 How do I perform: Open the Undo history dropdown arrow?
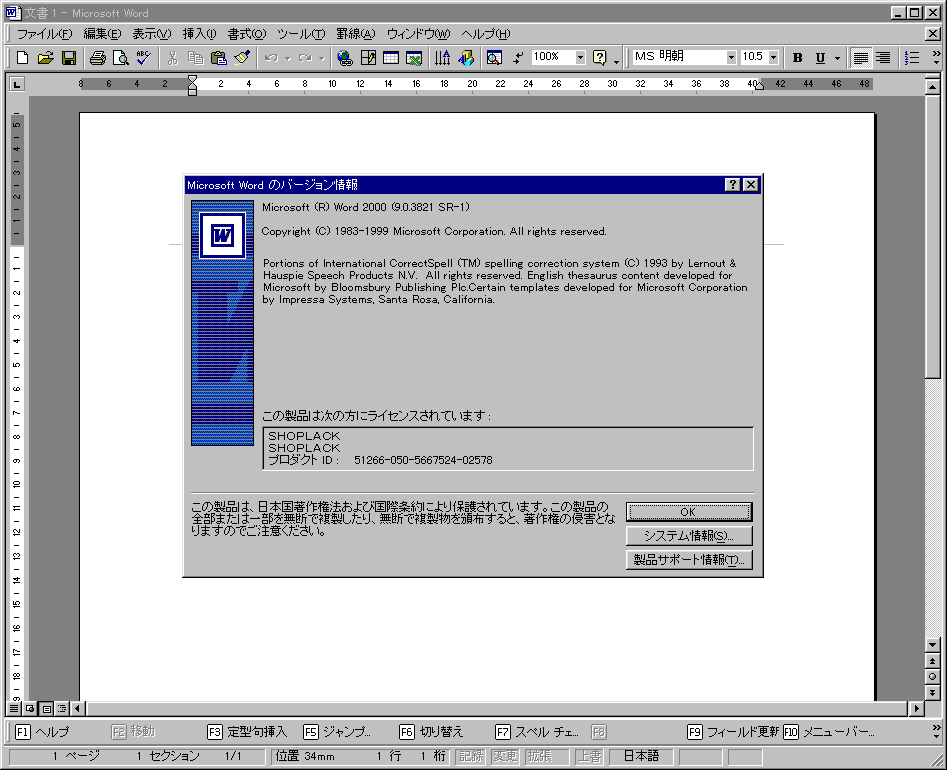[x=287, y=58]
